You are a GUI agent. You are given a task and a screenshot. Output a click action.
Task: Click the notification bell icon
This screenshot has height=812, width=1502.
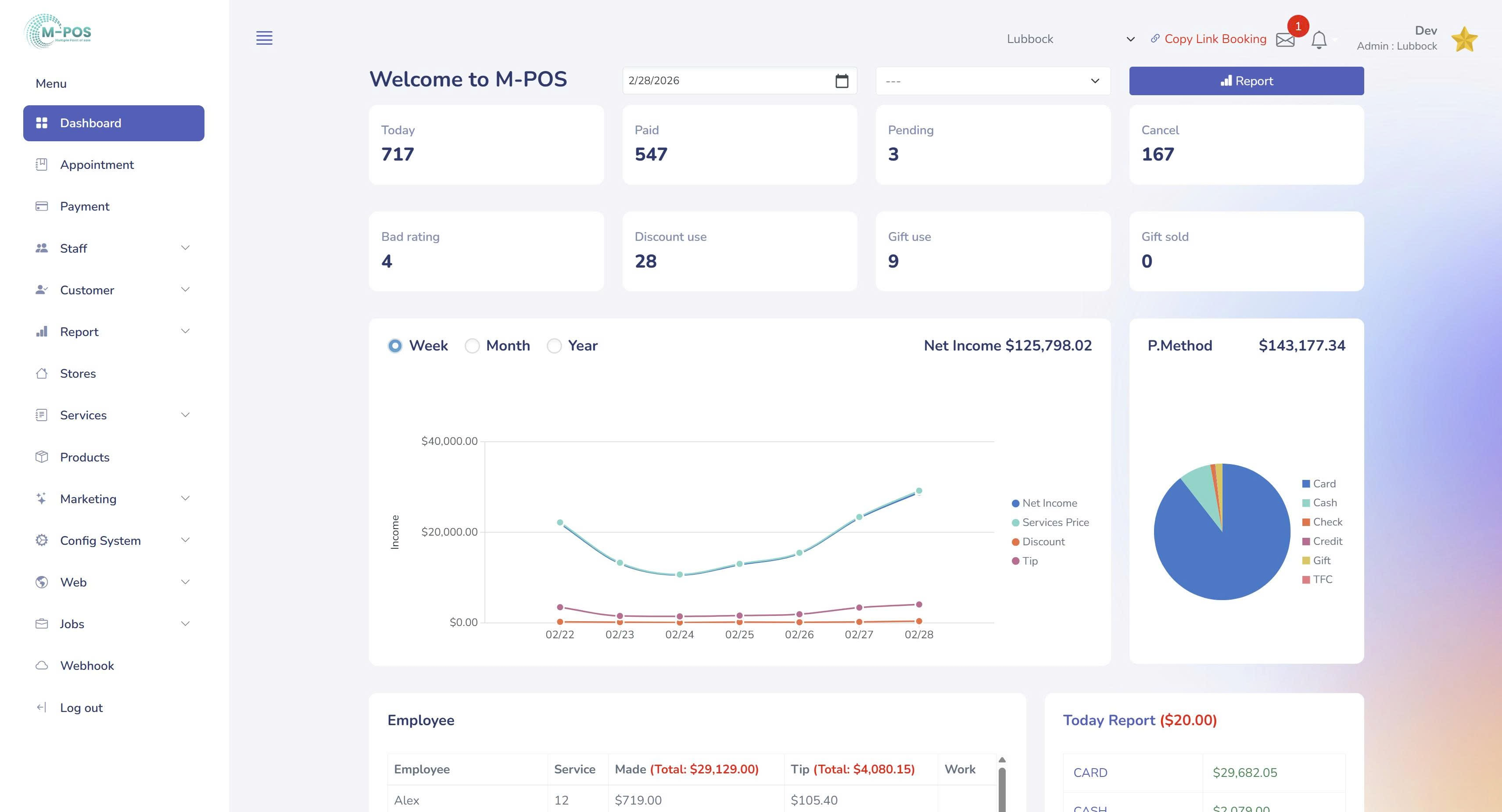click(x=1319, y=39)
